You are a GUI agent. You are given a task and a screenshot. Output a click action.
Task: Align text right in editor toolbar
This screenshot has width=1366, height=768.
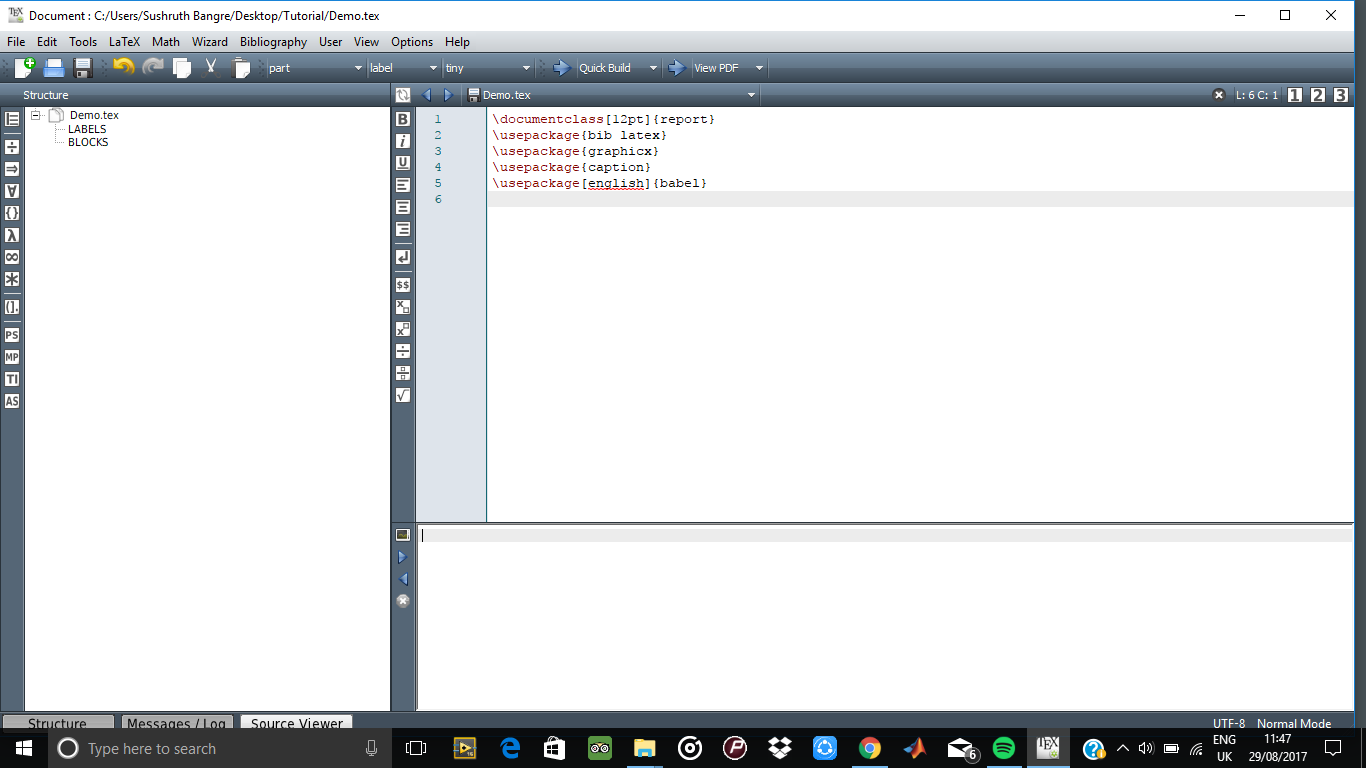tap(403, 229)
